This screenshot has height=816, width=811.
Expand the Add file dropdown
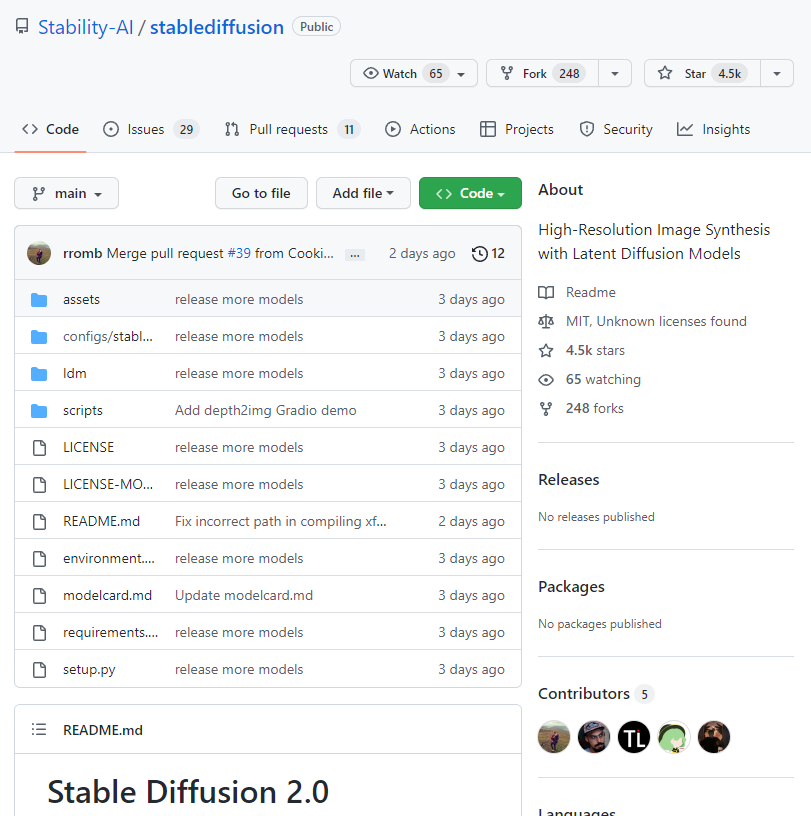363,192
